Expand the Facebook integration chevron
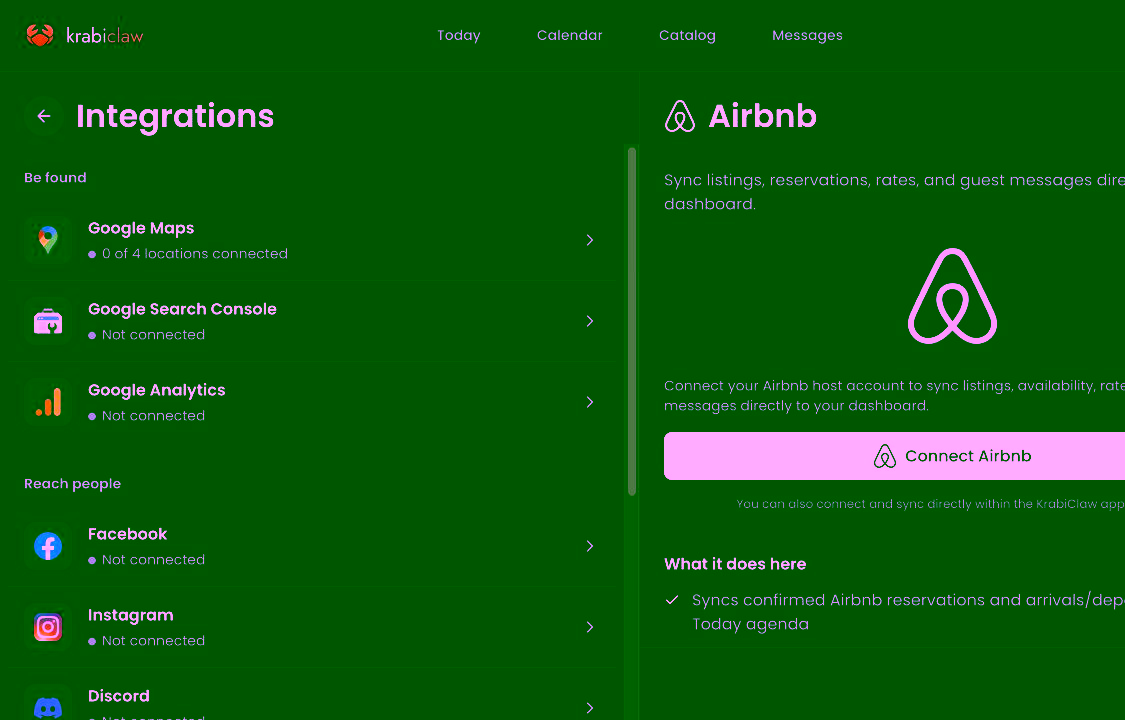 coord(590,546)
